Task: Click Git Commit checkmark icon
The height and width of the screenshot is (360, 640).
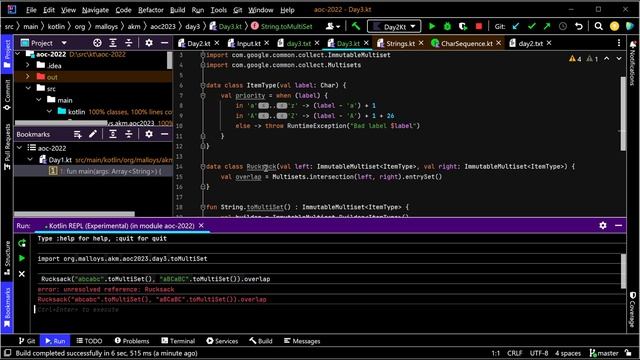Action: [531, 27]
